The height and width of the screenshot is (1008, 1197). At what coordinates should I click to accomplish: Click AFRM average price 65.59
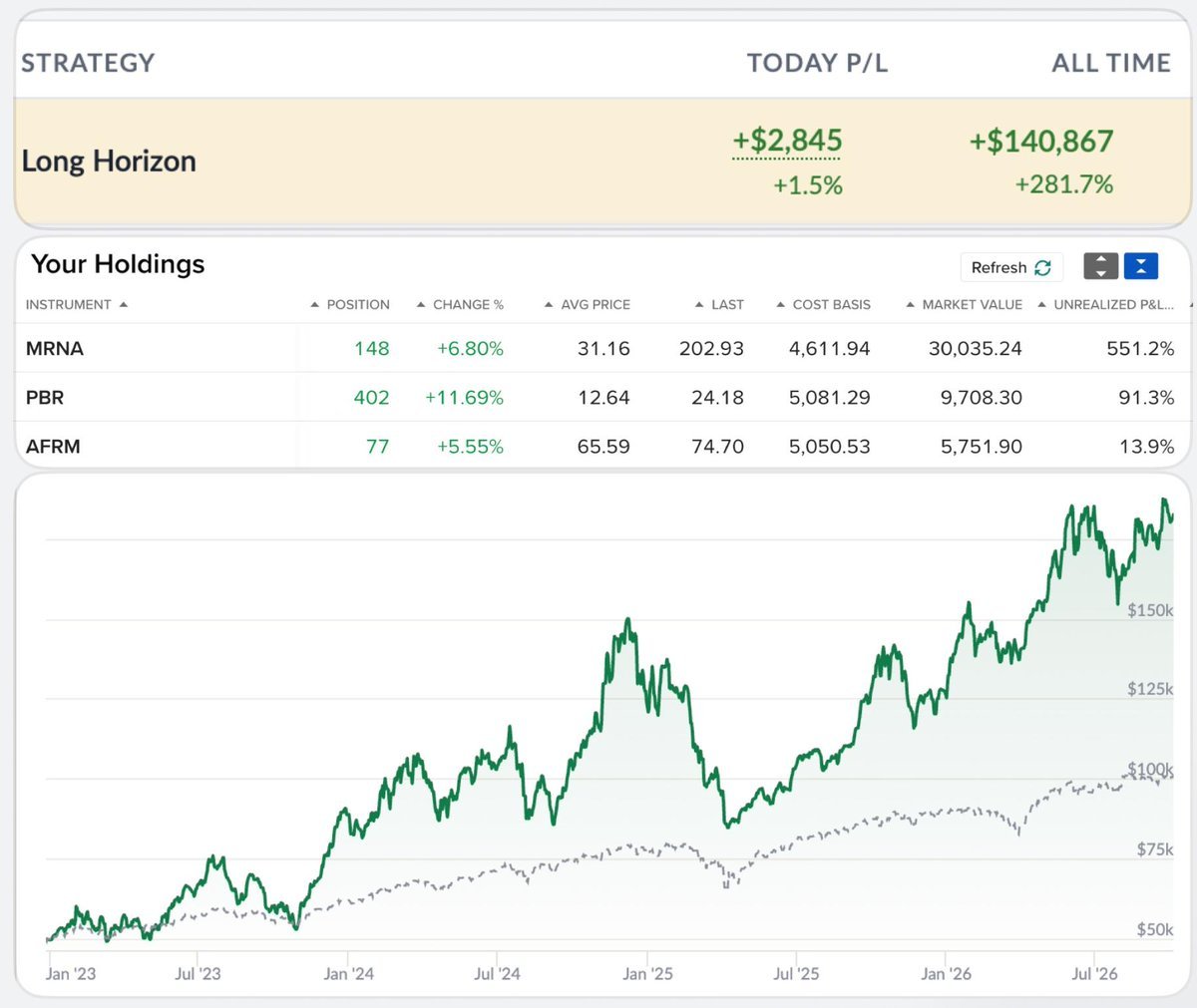[603, 447]
